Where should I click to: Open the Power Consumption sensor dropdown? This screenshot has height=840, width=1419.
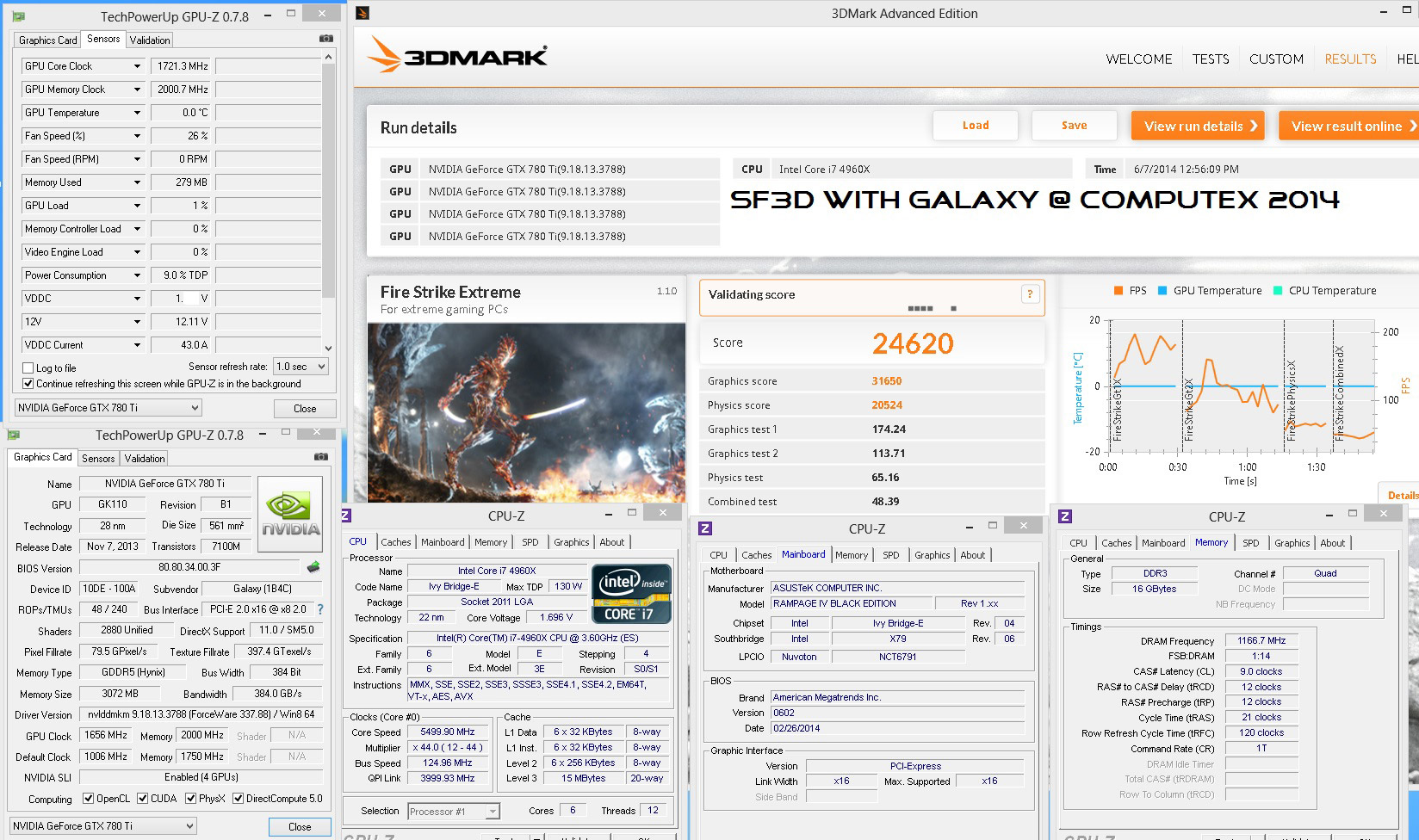(137, 275)
